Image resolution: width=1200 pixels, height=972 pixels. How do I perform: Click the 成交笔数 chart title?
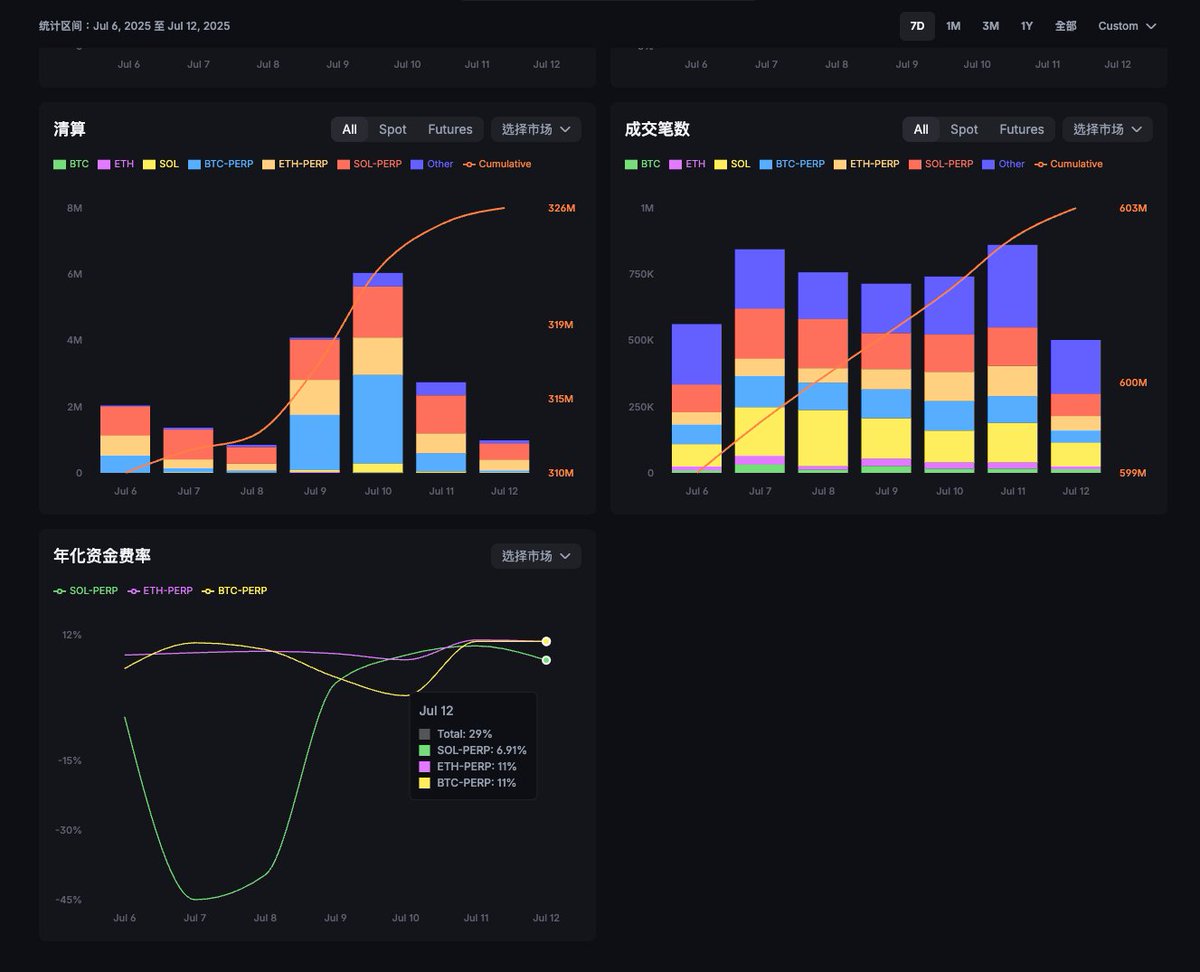point(657,129)
